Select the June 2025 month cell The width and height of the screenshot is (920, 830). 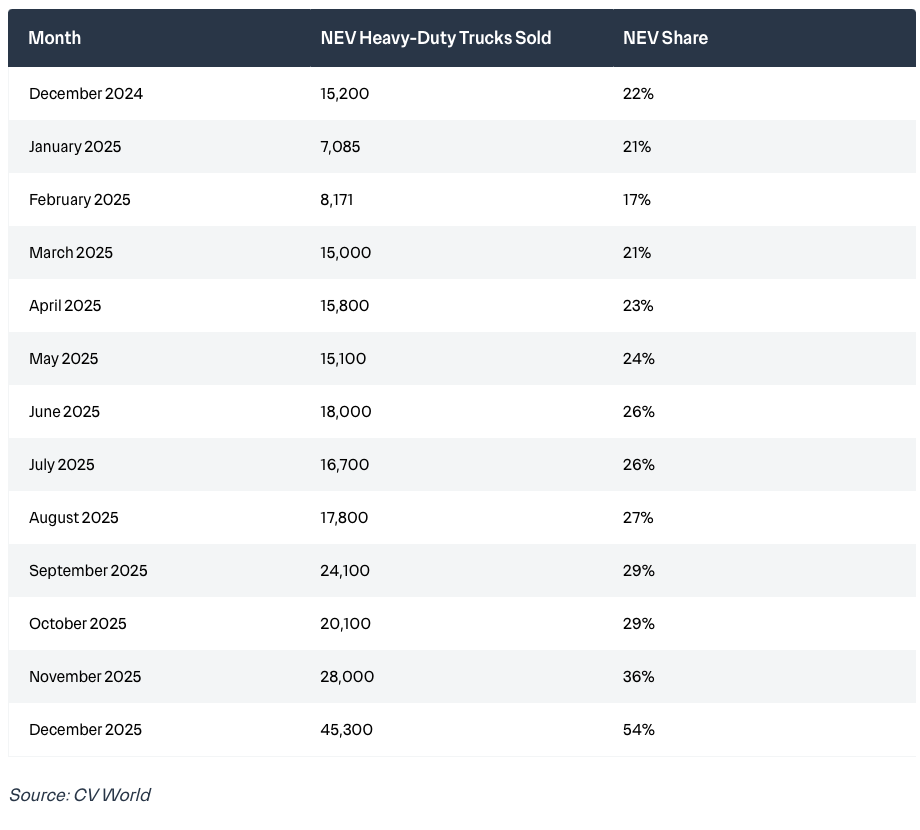coord(65,412)
